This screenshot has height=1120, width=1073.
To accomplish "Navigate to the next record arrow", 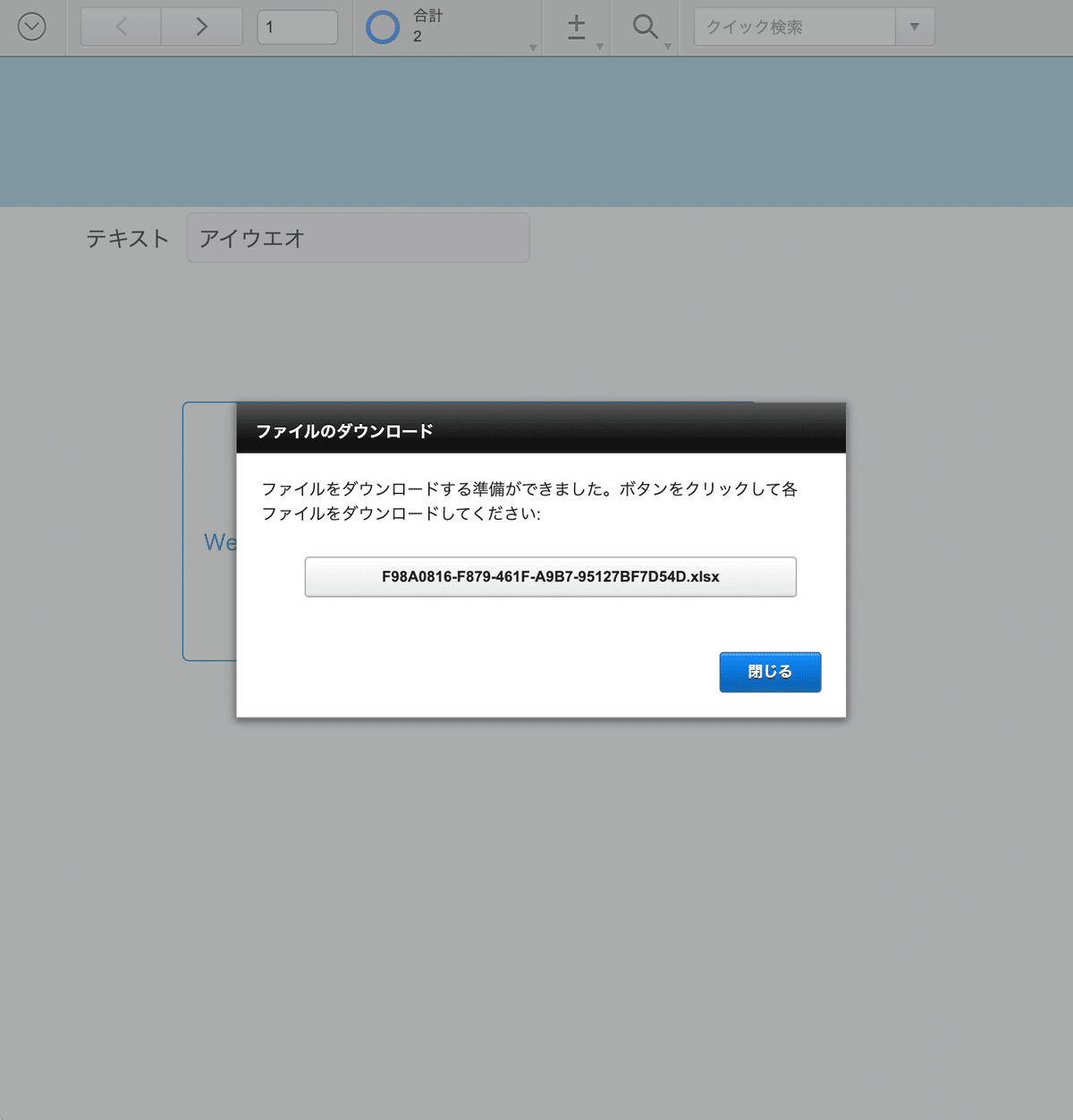I will [x=201, y=27].
